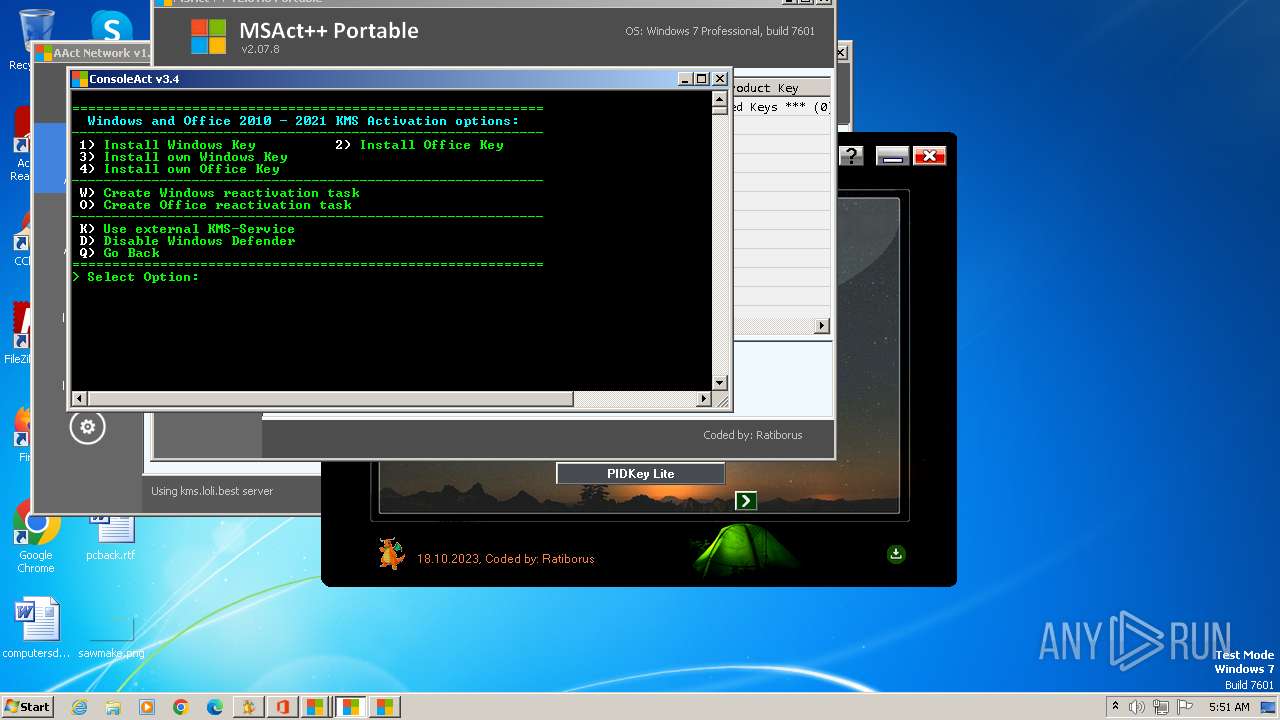The image size is (1280, 720).
Task: Click 'Create Windows reactivation task' text
Action: (231, 193)
